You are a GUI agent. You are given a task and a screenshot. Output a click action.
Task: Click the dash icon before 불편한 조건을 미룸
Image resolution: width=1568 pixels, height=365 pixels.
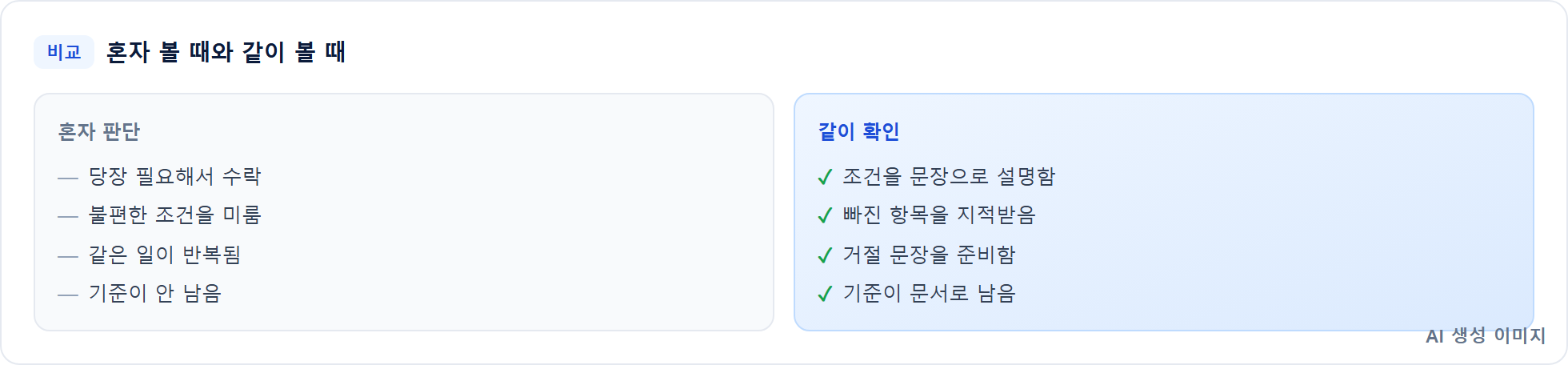(68, 216)
